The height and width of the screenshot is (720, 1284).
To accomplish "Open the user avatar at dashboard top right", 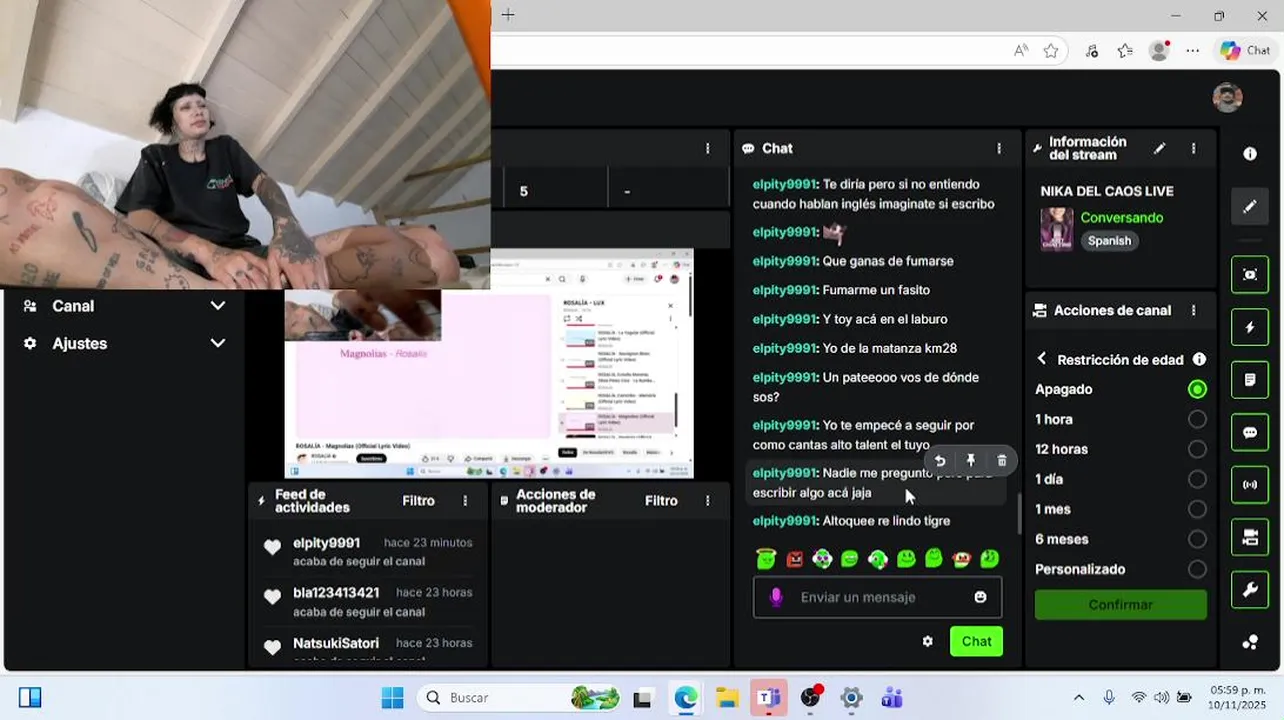I will (x=1227, y=97).
